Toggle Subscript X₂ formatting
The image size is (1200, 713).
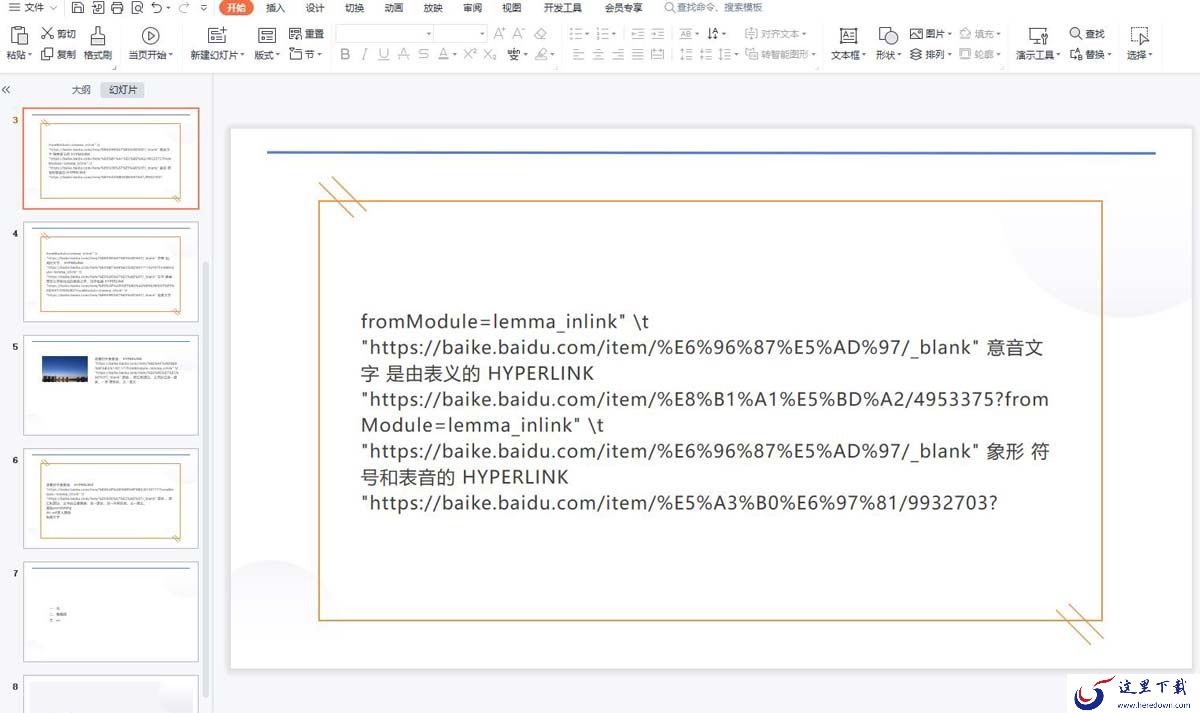tap(489, 55)
